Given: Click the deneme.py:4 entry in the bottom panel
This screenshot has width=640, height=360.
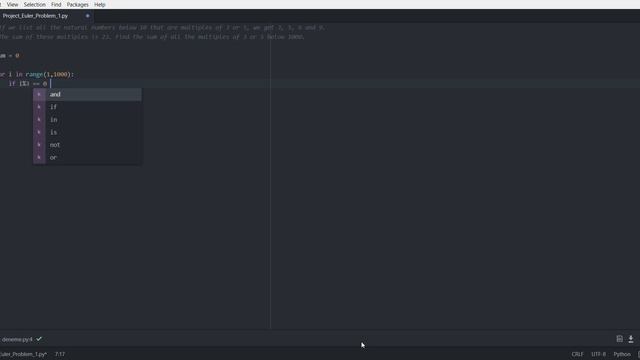Looking at the screenshot, I should click(17, 339).
